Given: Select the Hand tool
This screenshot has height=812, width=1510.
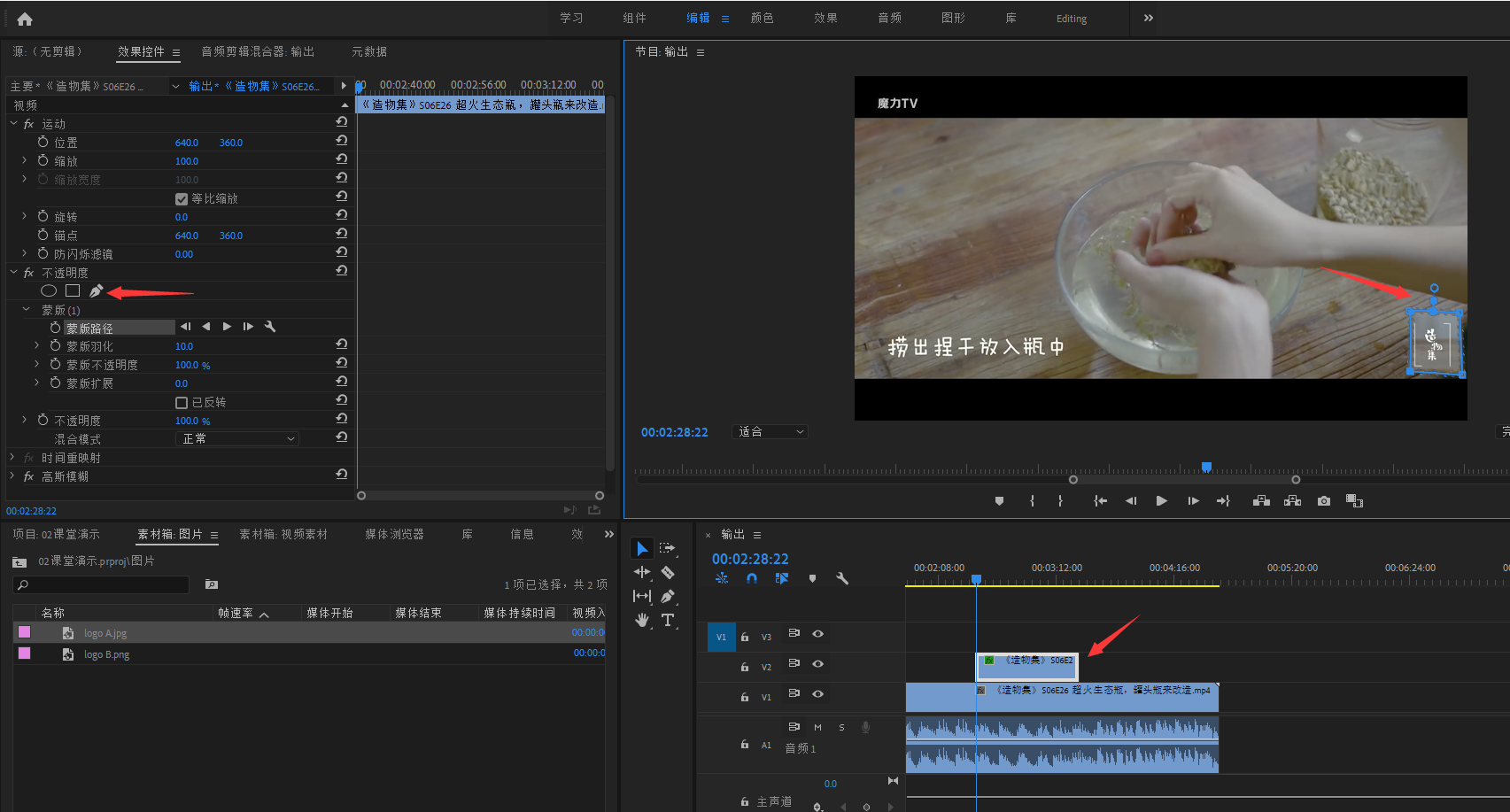Looking at the screenshot, I should (x=642, y=620).
